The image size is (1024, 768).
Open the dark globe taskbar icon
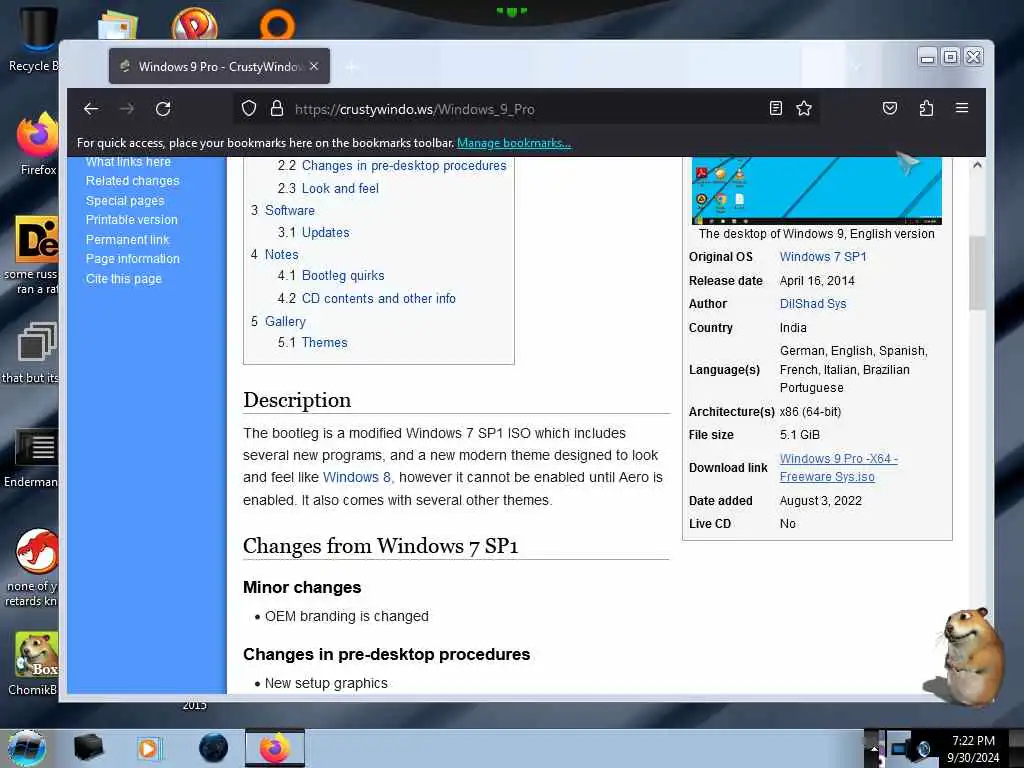coord(213,748)
